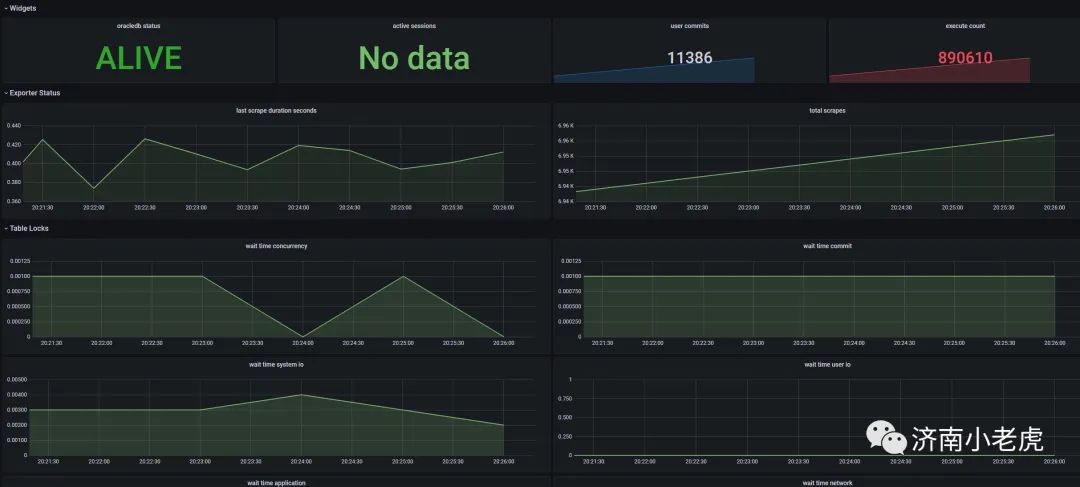This screenshot has width=1080, height=487.
Task: Click the WeChat logo watermark icon
Action: pos(886,437)
